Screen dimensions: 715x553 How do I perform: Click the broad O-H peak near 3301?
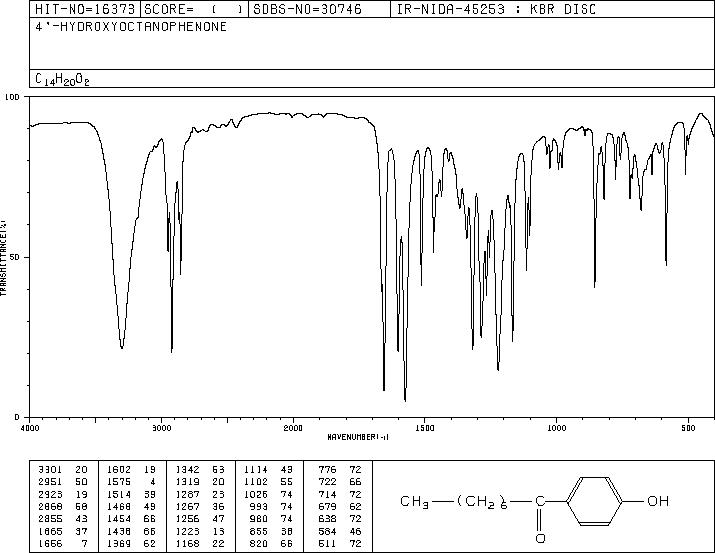click(122, 346)
